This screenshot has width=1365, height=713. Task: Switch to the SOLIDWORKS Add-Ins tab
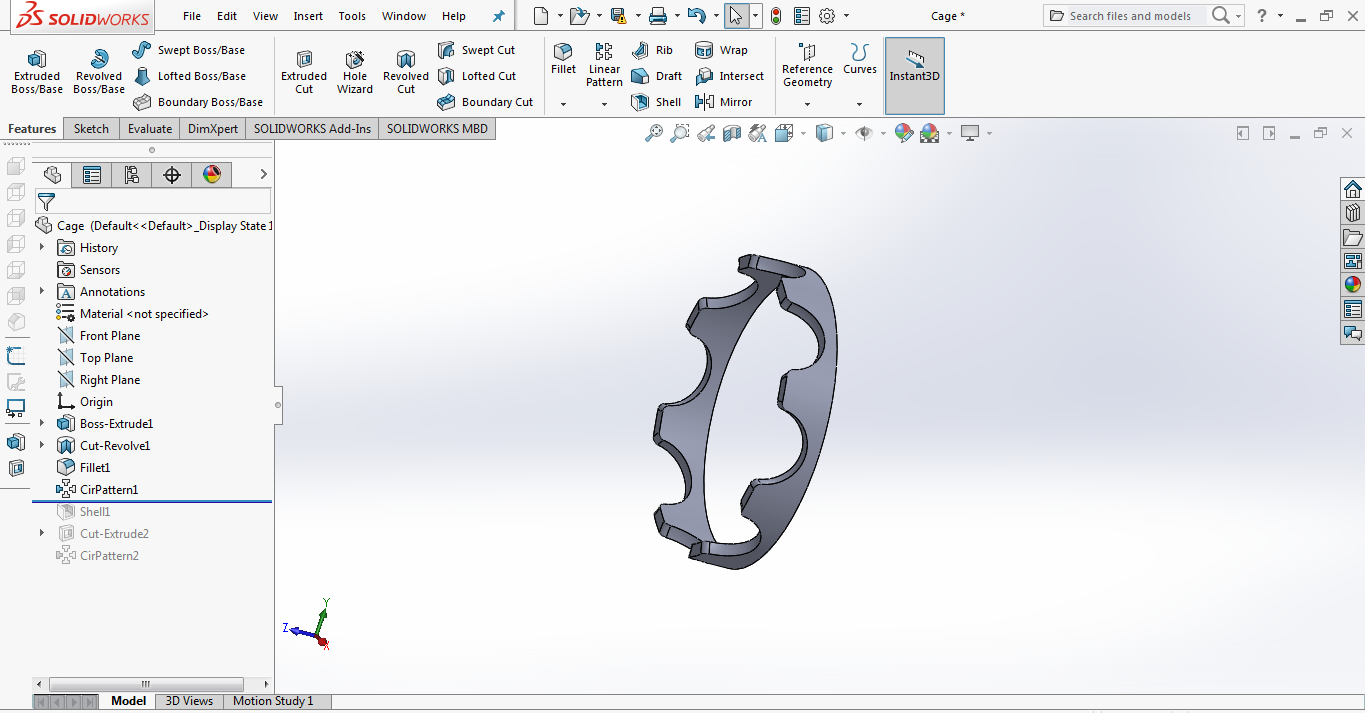coord(312,128)
